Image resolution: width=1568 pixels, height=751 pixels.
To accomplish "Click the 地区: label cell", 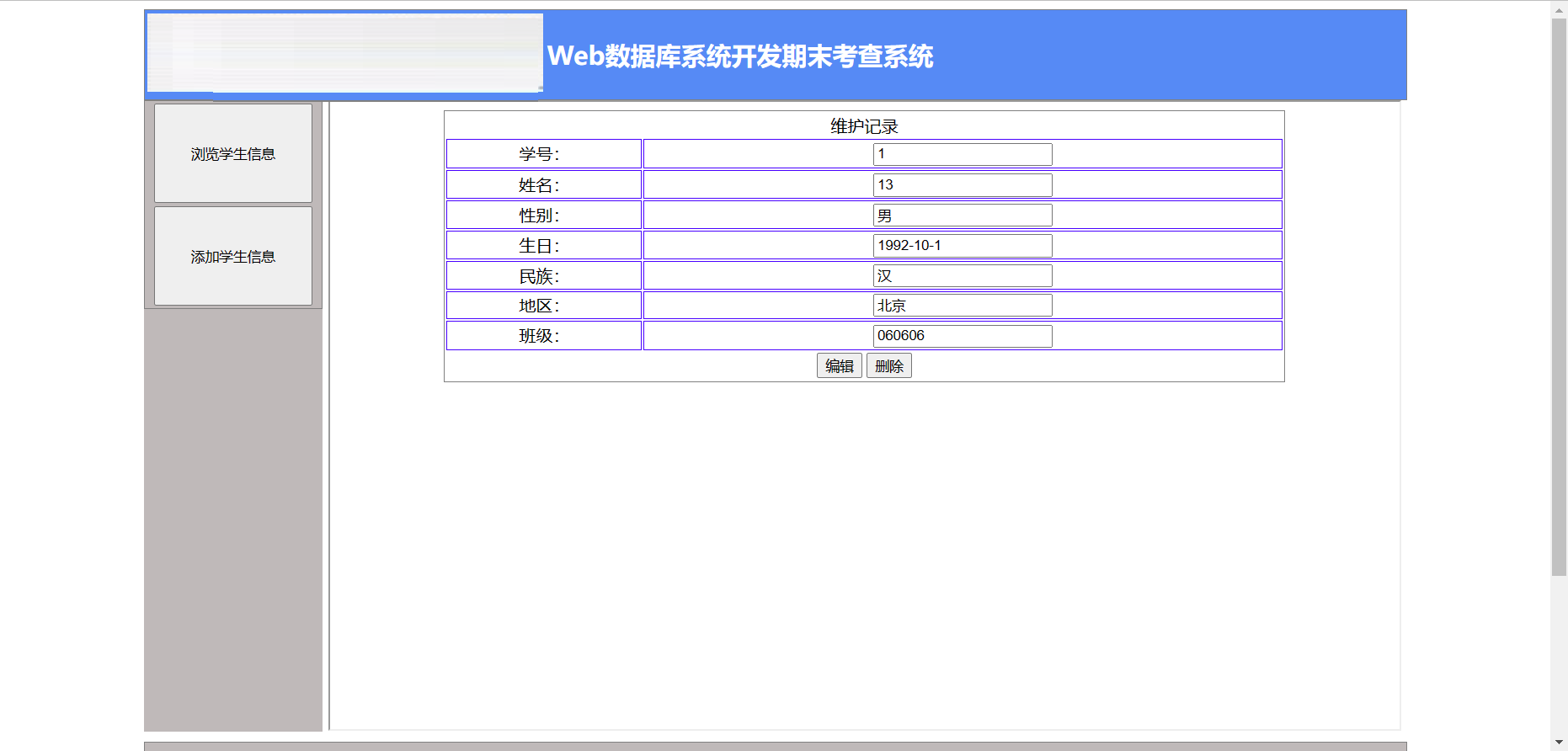I will click(544, 305).
